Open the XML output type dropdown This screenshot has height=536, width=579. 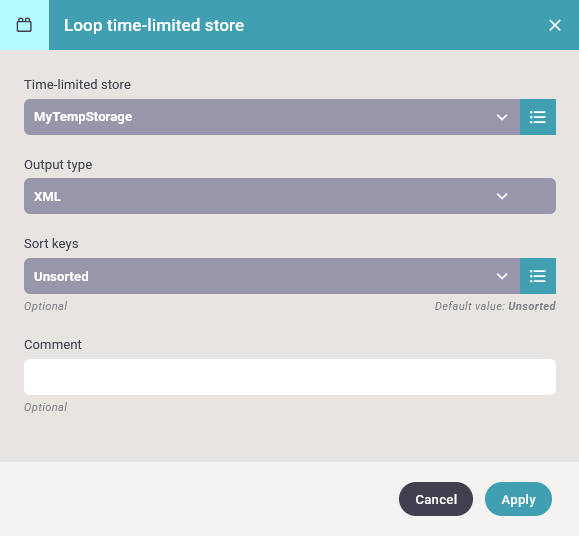coord(290,196)
